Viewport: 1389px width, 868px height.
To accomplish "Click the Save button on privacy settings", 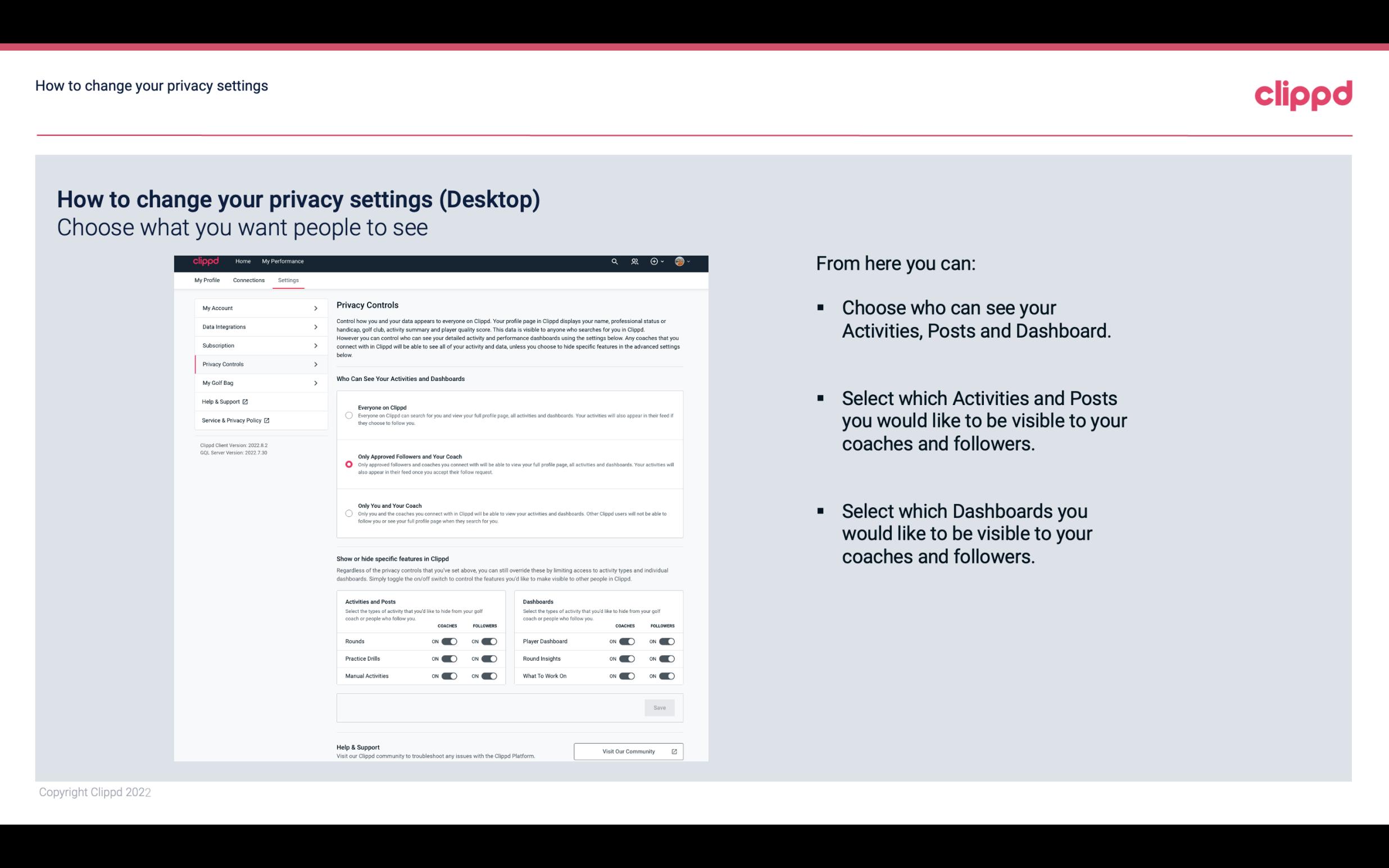I will [659, 707].
